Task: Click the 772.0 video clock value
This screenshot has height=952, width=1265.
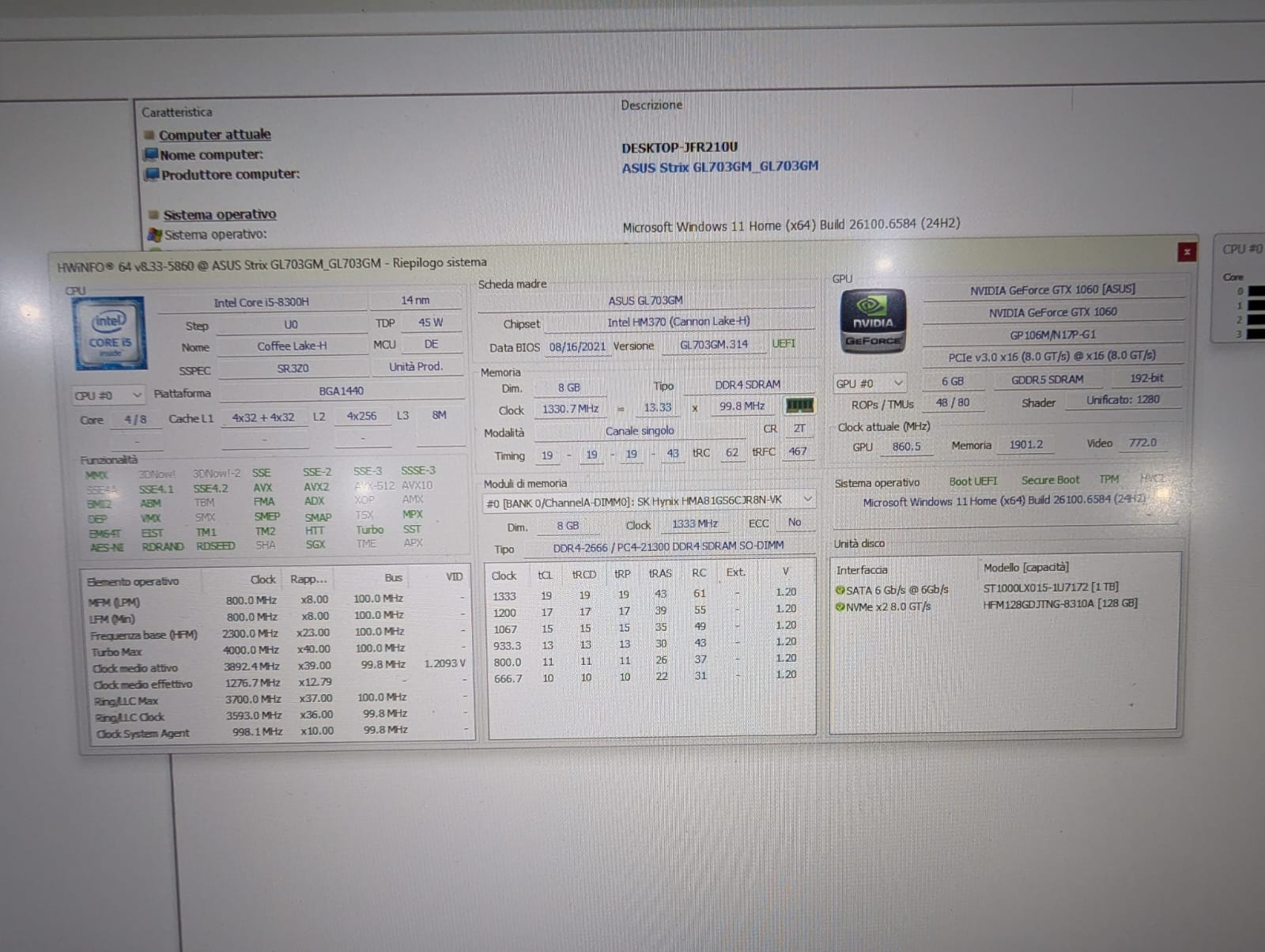Action: (x=1143, y=443)
